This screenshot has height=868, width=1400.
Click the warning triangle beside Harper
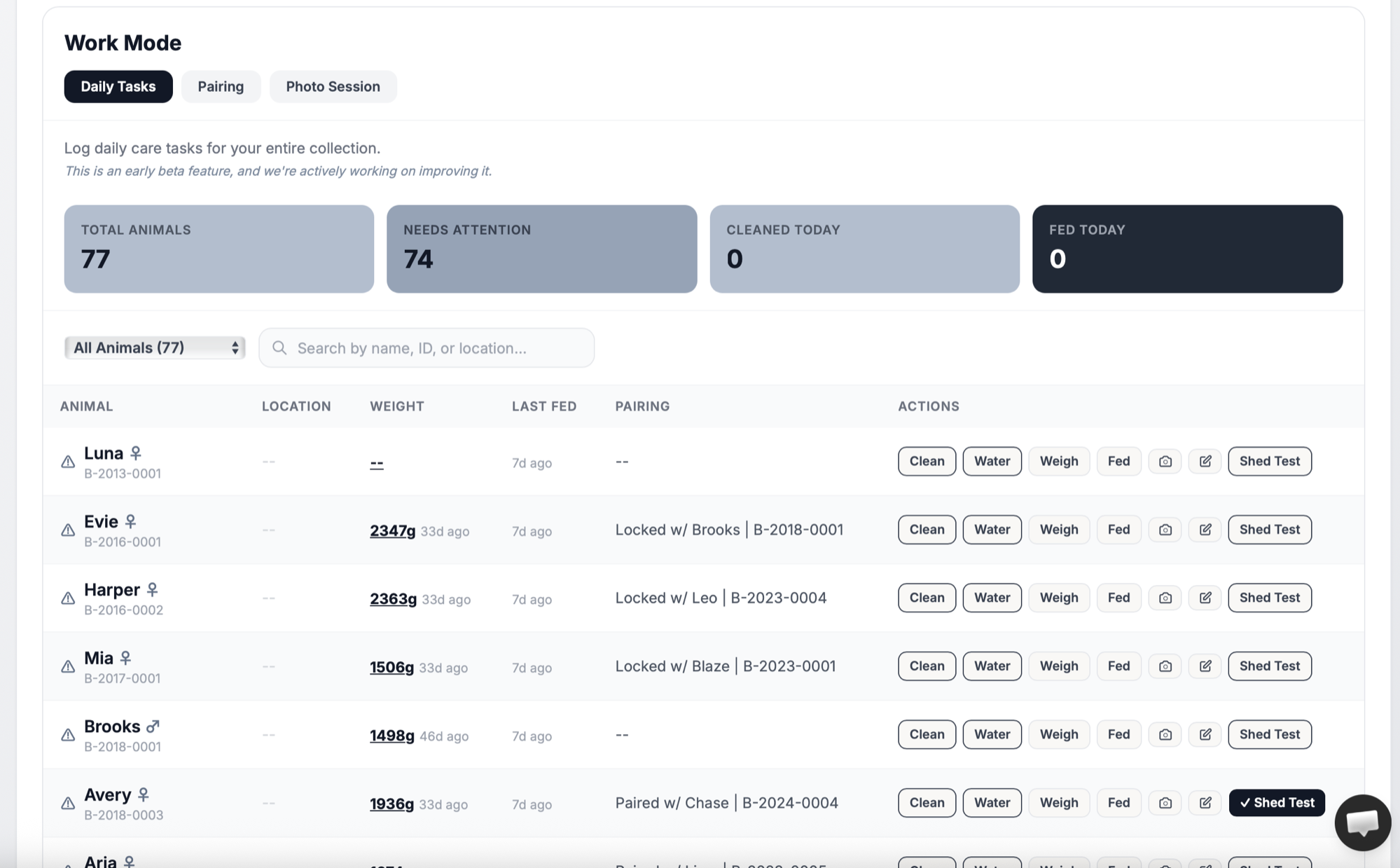(x=67, y=598)
